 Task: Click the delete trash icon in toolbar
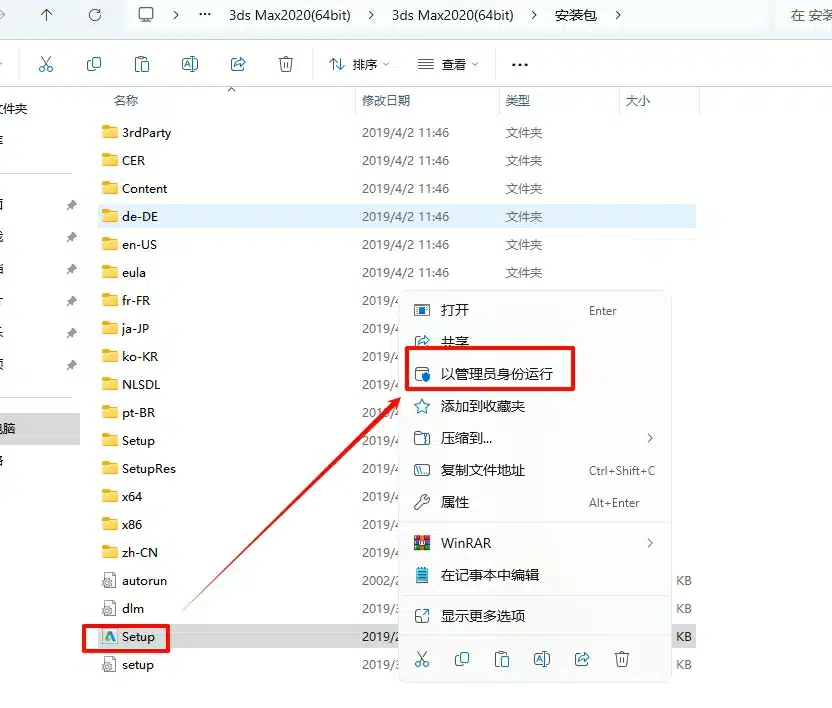[x=286, y=64]
